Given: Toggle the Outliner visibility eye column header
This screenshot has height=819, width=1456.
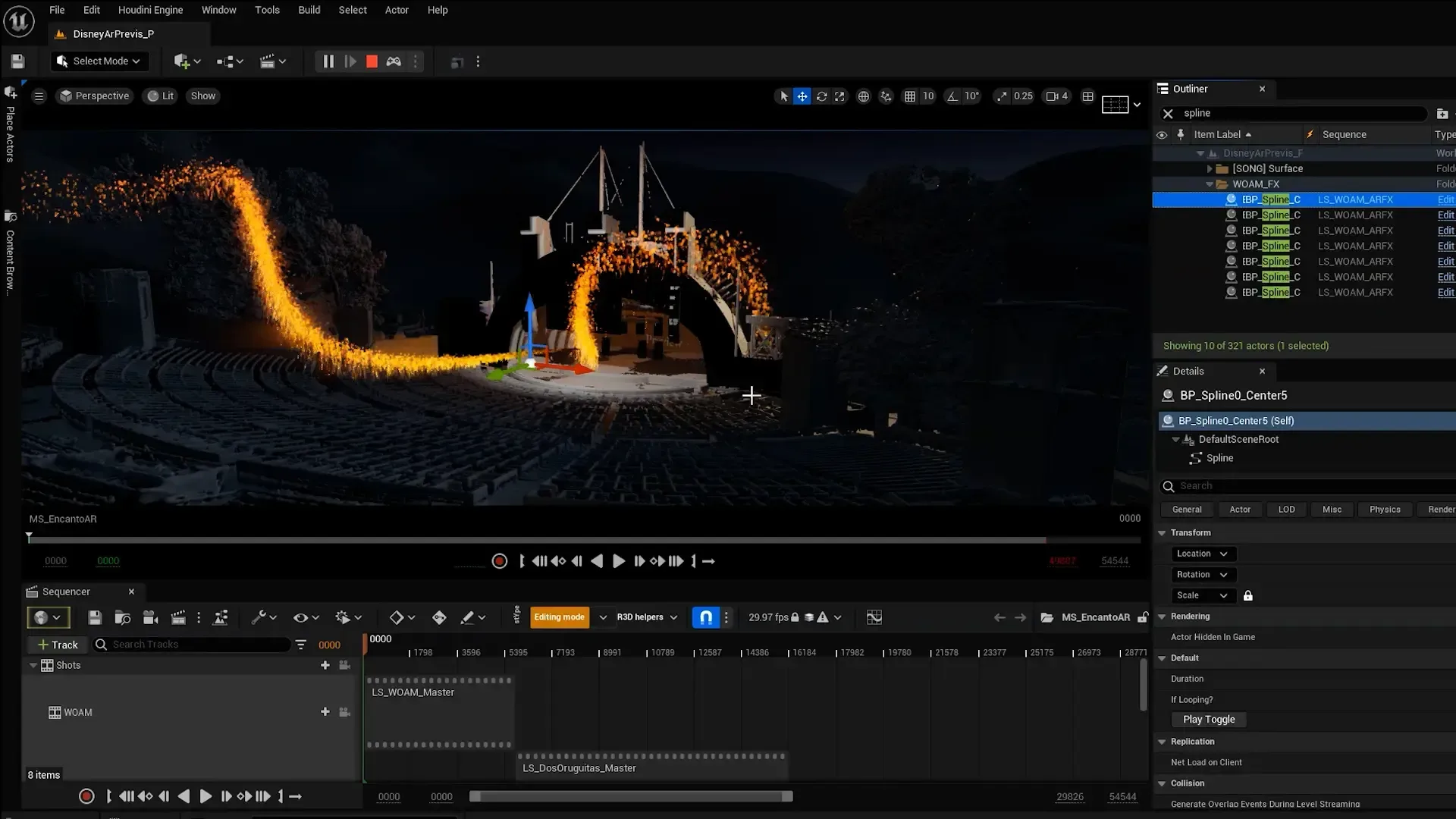Looking at the screenshot, I should pyautogui.click(x=1161, y=135).
